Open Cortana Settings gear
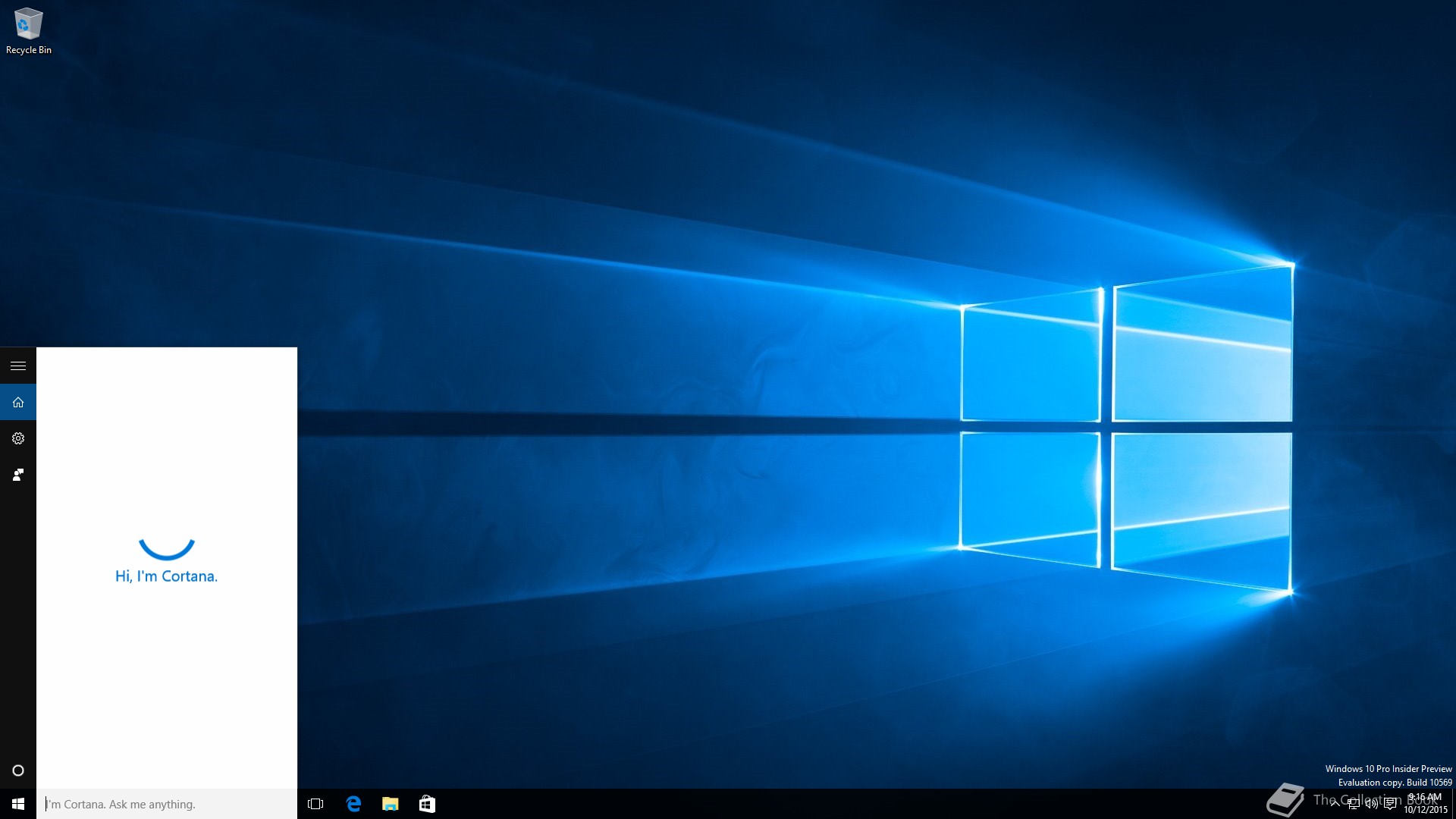1456x819 pixels. click(18, 438)
